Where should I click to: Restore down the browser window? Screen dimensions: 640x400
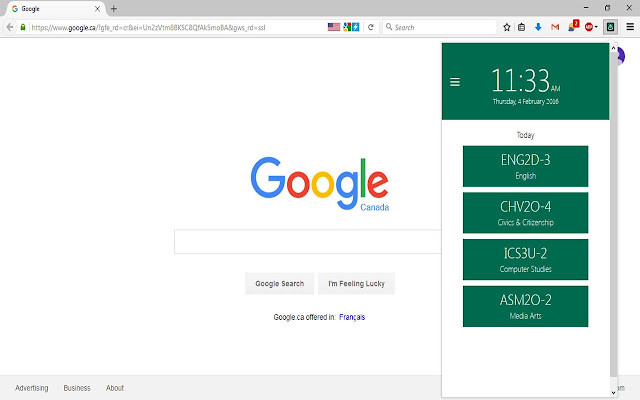pos(607,8)
